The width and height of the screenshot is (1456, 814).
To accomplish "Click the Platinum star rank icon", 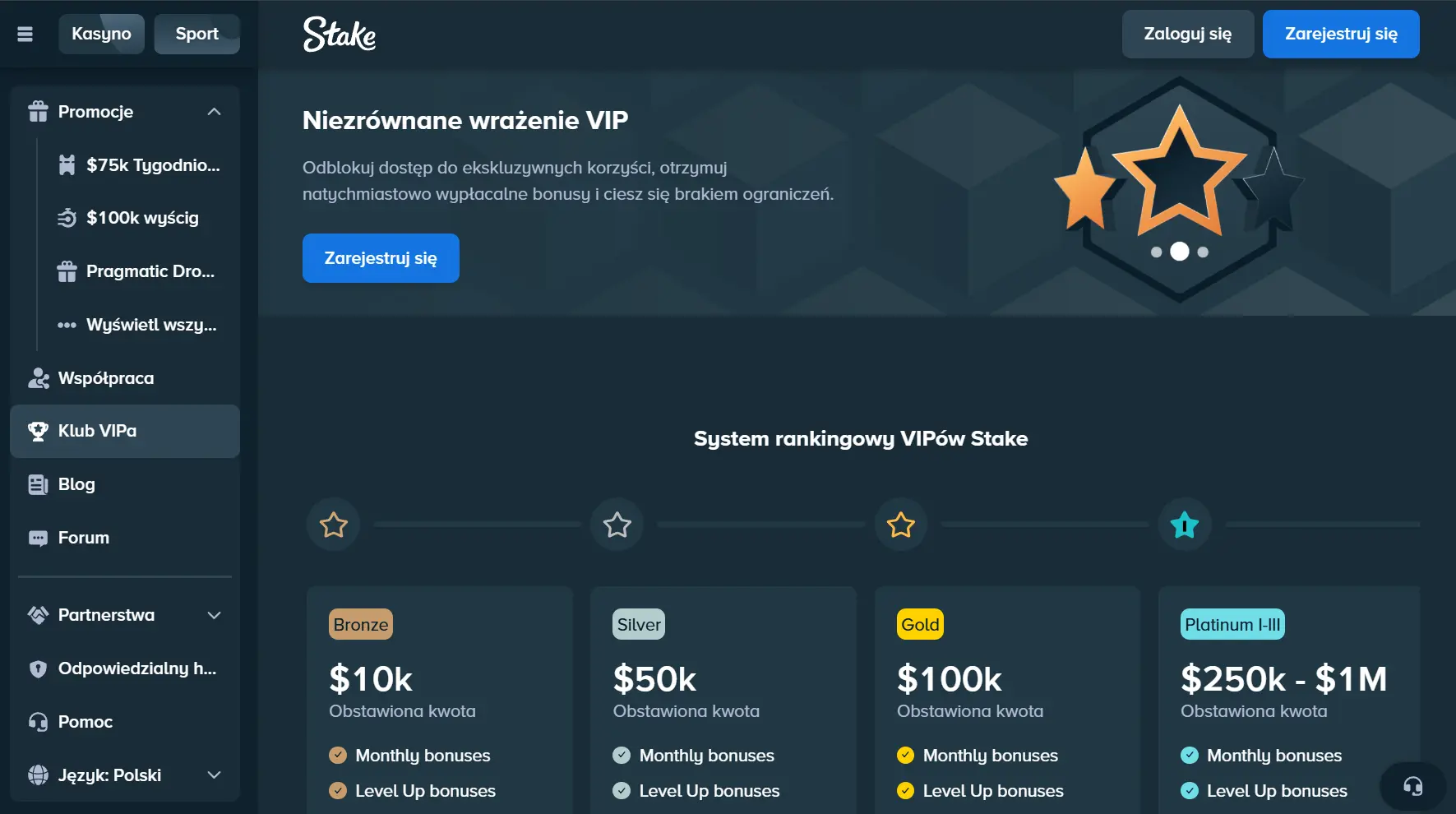I will [x=1185, y=525].
